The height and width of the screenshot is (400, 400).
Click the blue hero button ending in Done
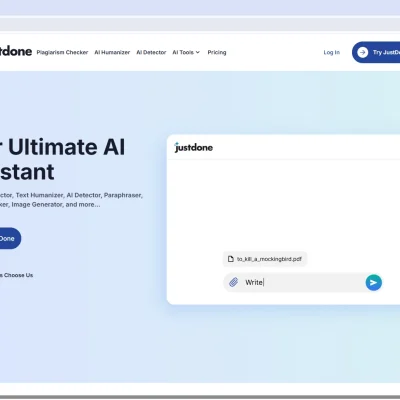pos(10,238)
